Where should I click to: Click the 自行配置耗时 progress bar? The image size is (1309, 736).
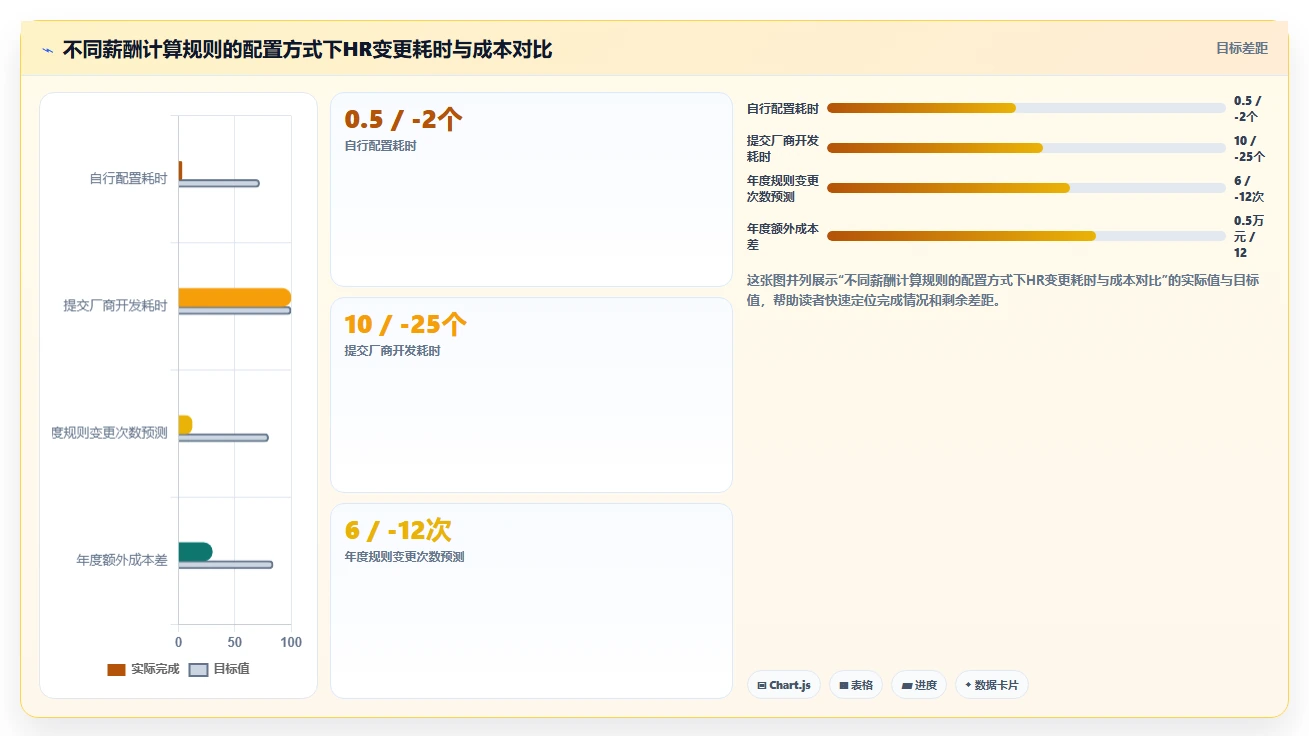point(1026,108)
